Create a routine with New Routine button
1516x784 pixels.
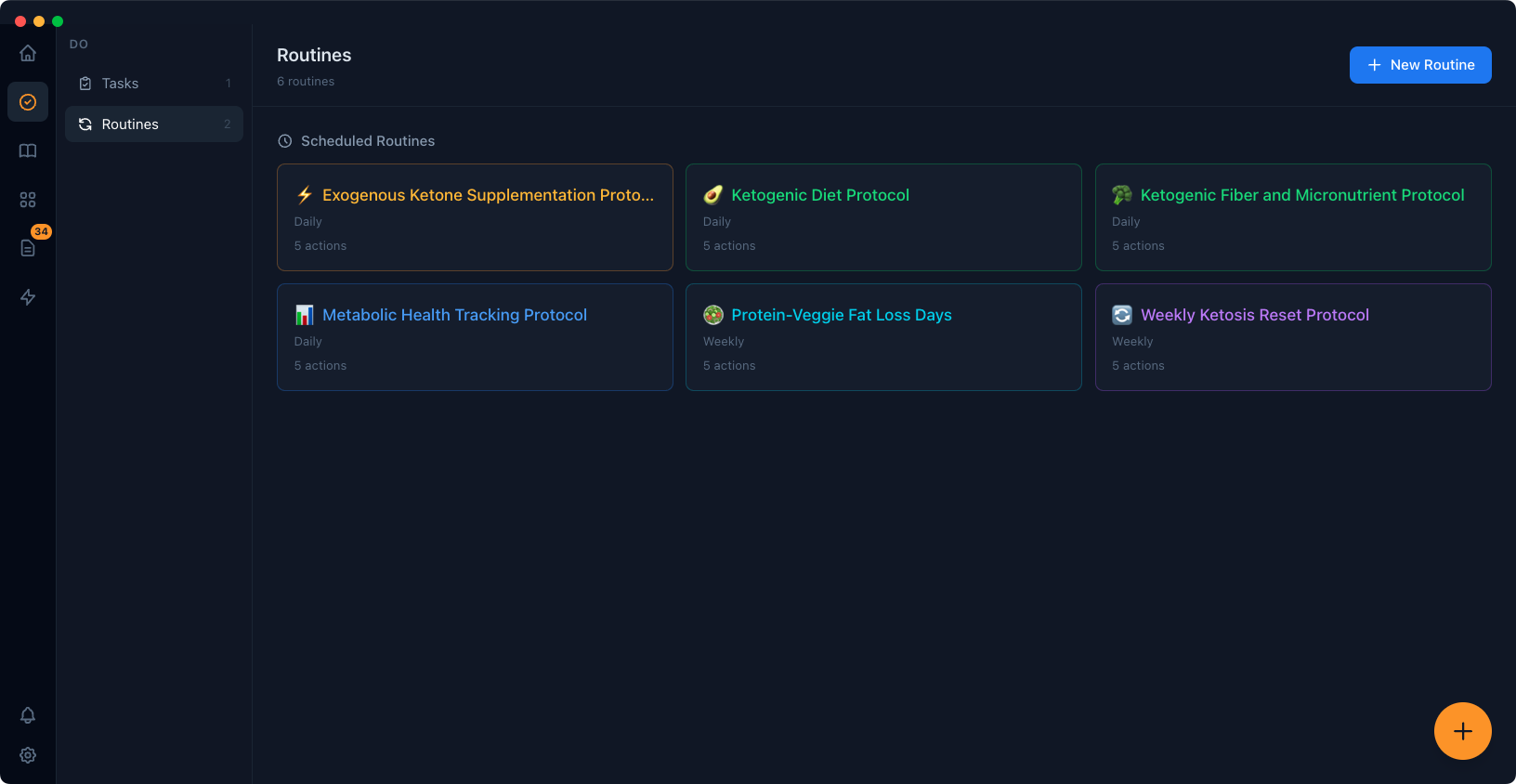1419,65
